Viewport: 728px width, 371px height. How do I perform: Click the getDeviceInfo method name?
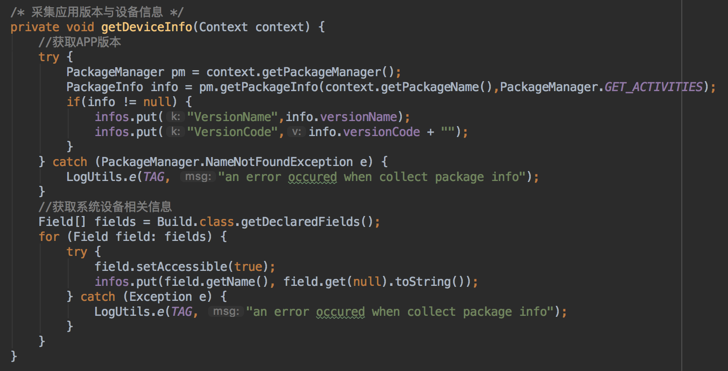click(147, 27)
